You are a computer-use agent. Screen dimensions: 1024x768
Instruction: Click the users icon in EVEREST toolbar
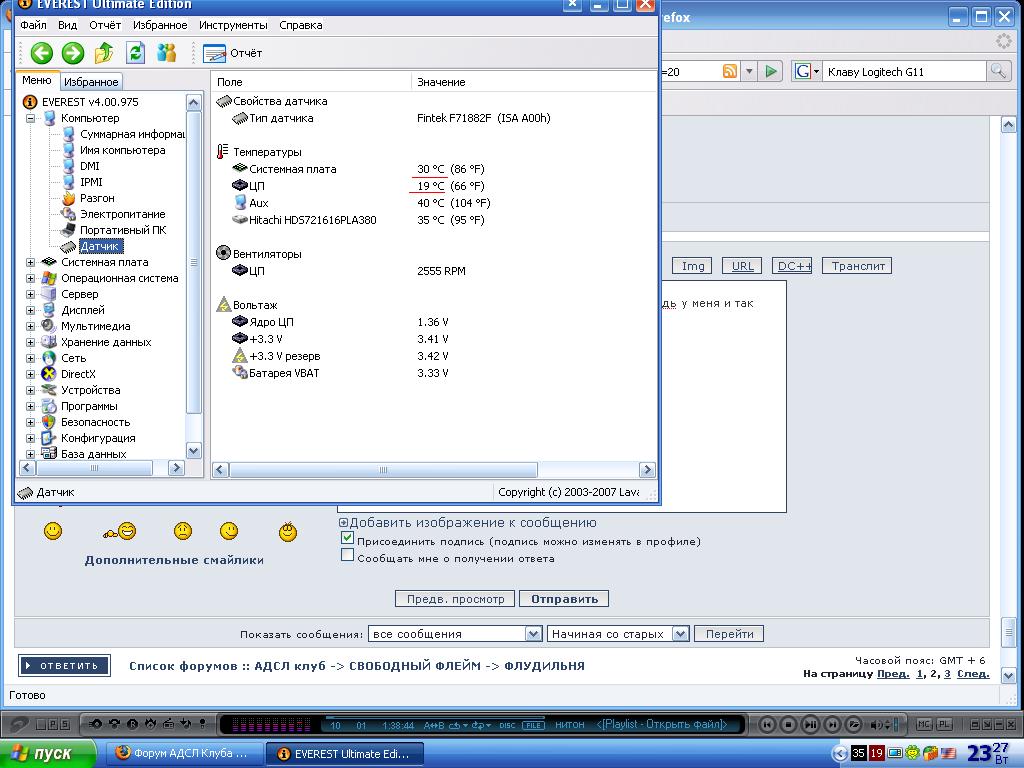pyautogui.click(x=167, y=52)
